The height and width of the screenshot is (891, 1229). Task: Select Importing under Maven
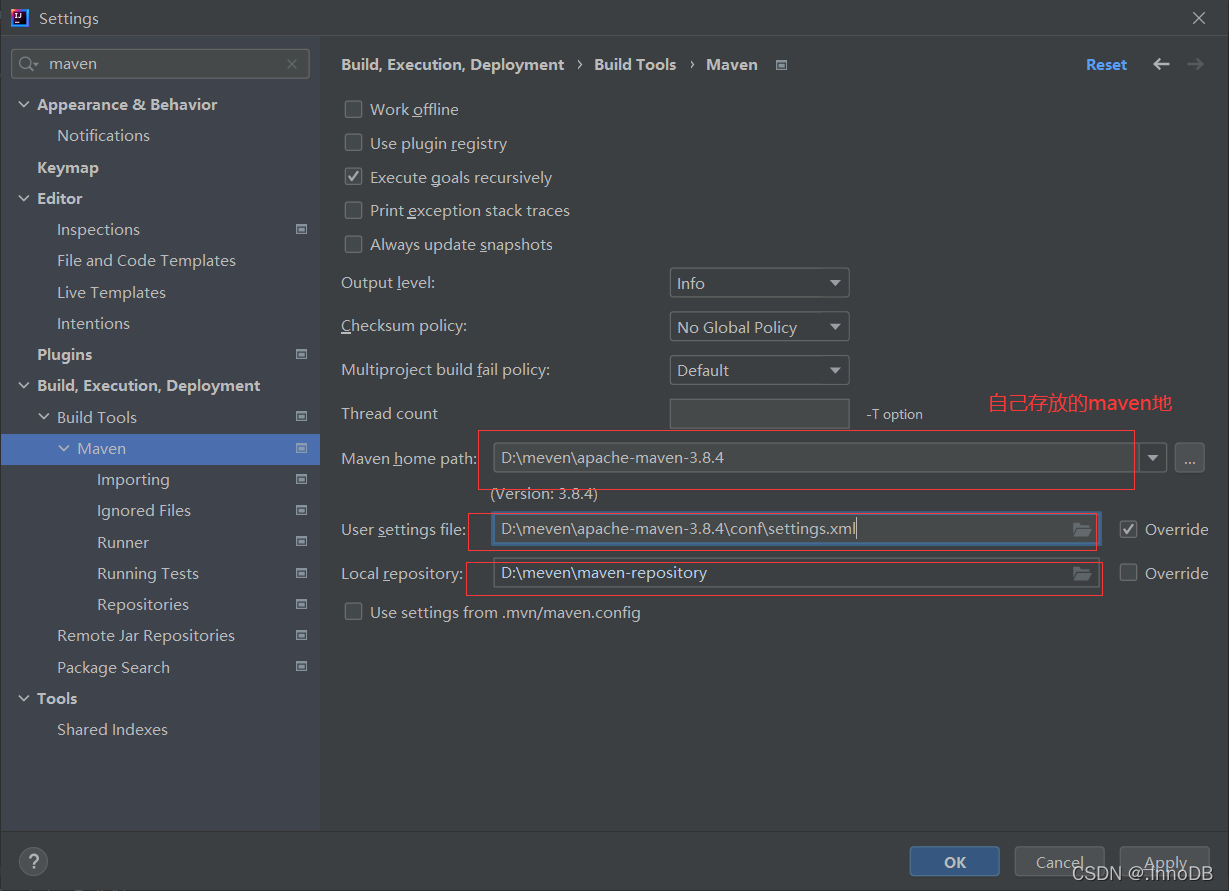[133, 479]
